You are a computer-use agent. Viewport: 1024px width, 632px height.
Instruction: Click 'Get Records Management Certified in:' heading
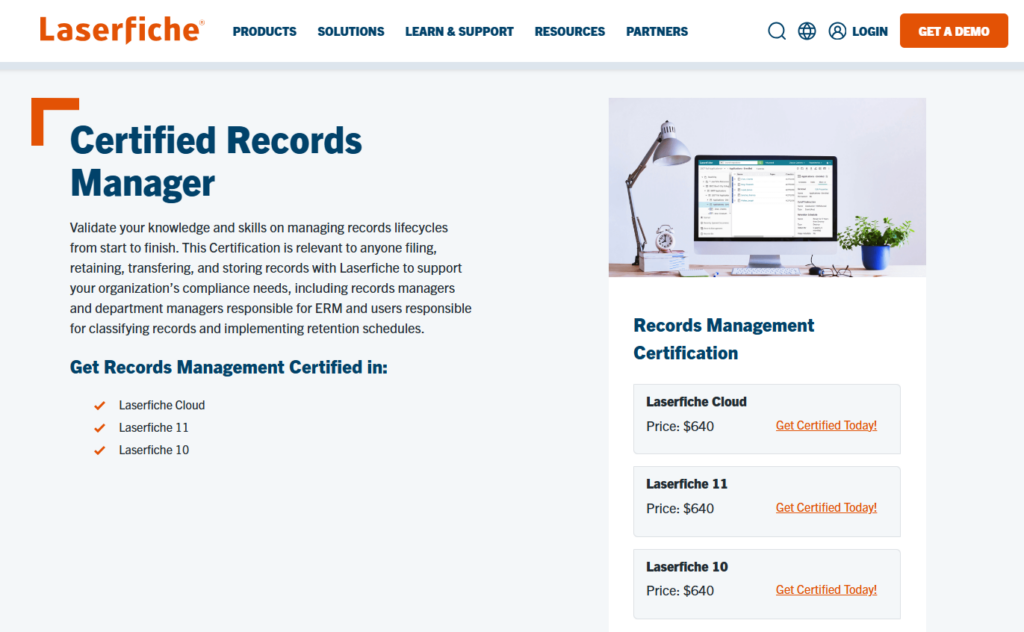(x=229, y=367)
